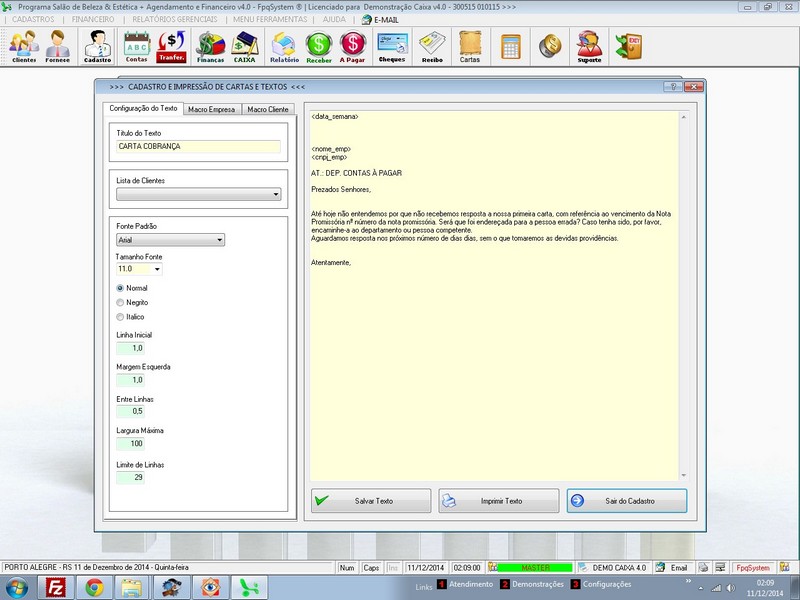The image size is (800, 600).
Task: Open the Fornece suppliers icon
Action: click(57, 46)
